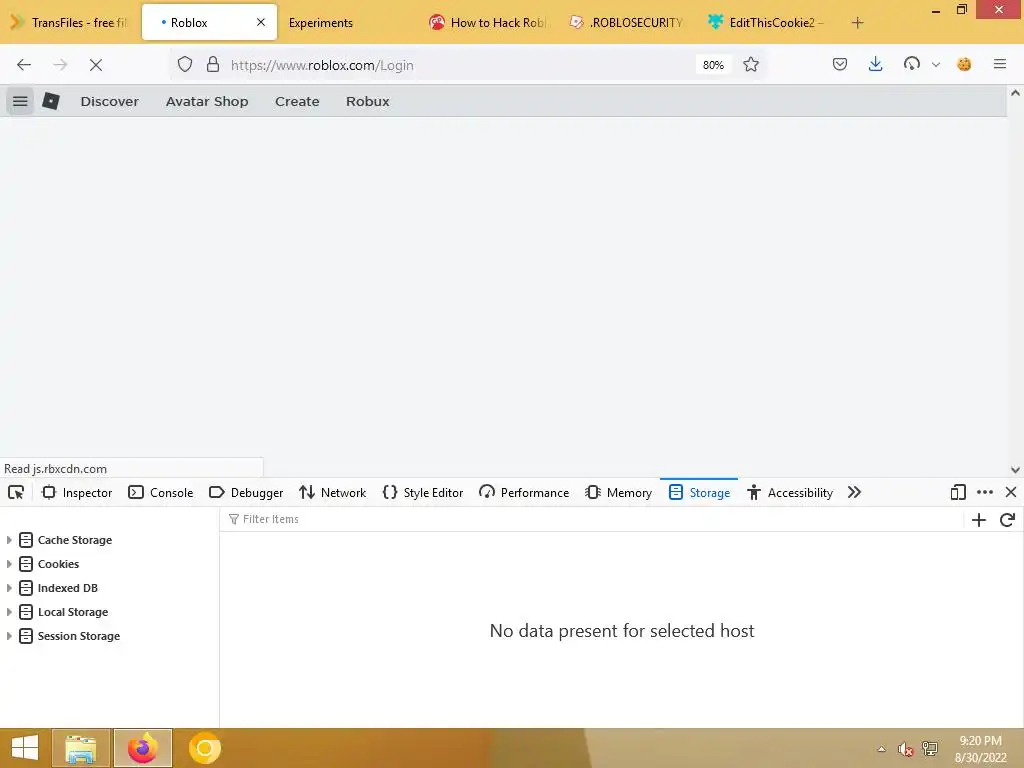The width and height of the screenshot is (1024, 768).
Task: Click the 80% zoom level indicator
Action: pyautogui.click(x=713, y=65)
